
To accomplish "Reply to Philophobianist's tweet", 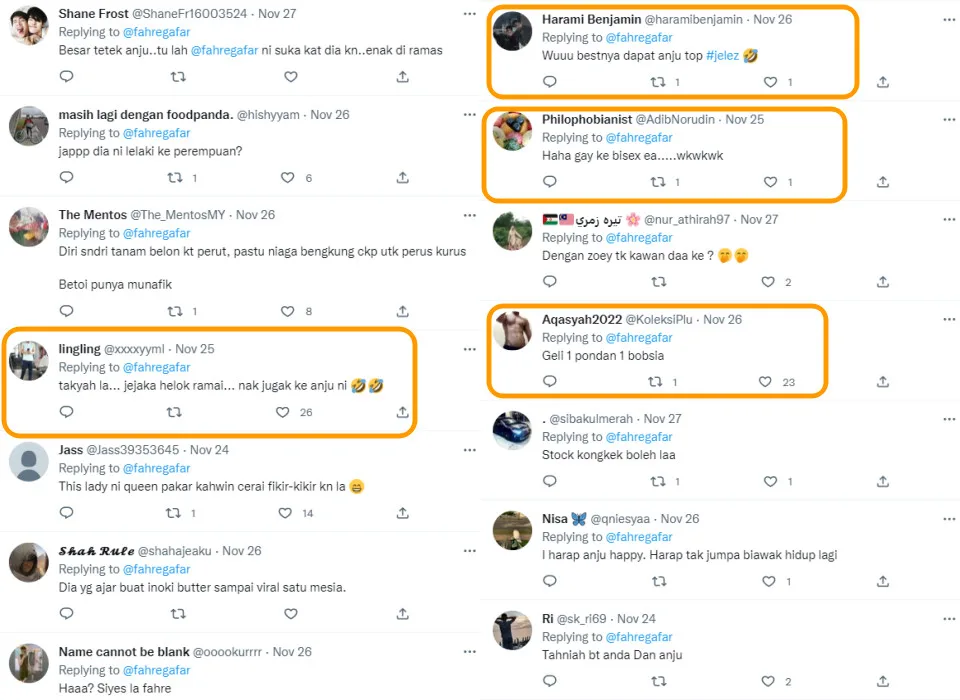I will pyautogui.click(x=549, y=182).
